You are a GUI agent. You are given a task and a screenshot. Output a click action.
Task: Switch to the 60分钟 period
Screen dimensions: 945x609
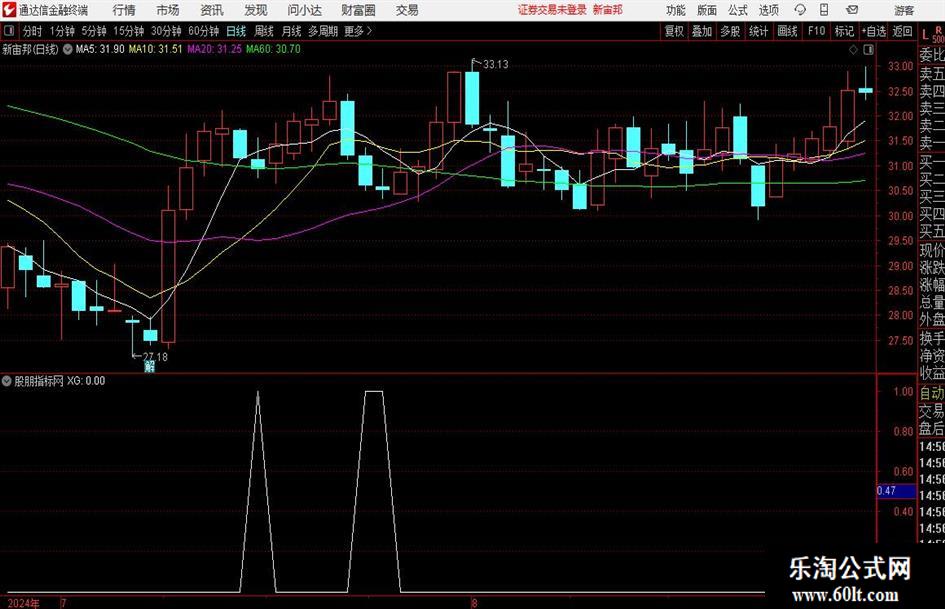pyautogui.click(x=203, y=31)
